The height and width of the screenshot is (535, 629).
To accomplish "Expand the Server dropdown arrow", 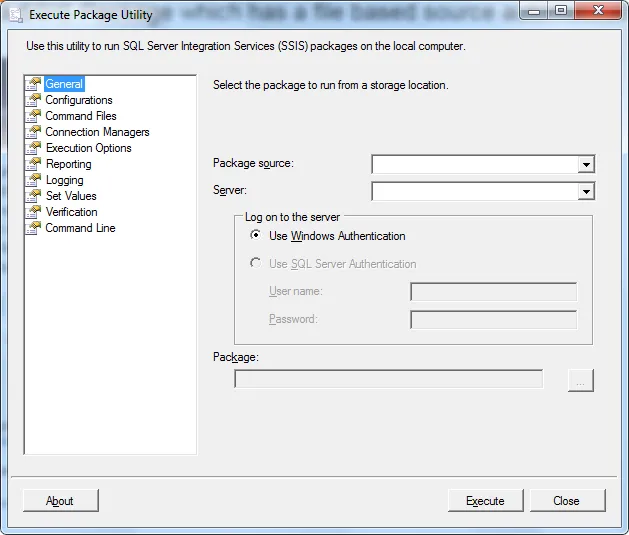I will click(x=586, y=191).
